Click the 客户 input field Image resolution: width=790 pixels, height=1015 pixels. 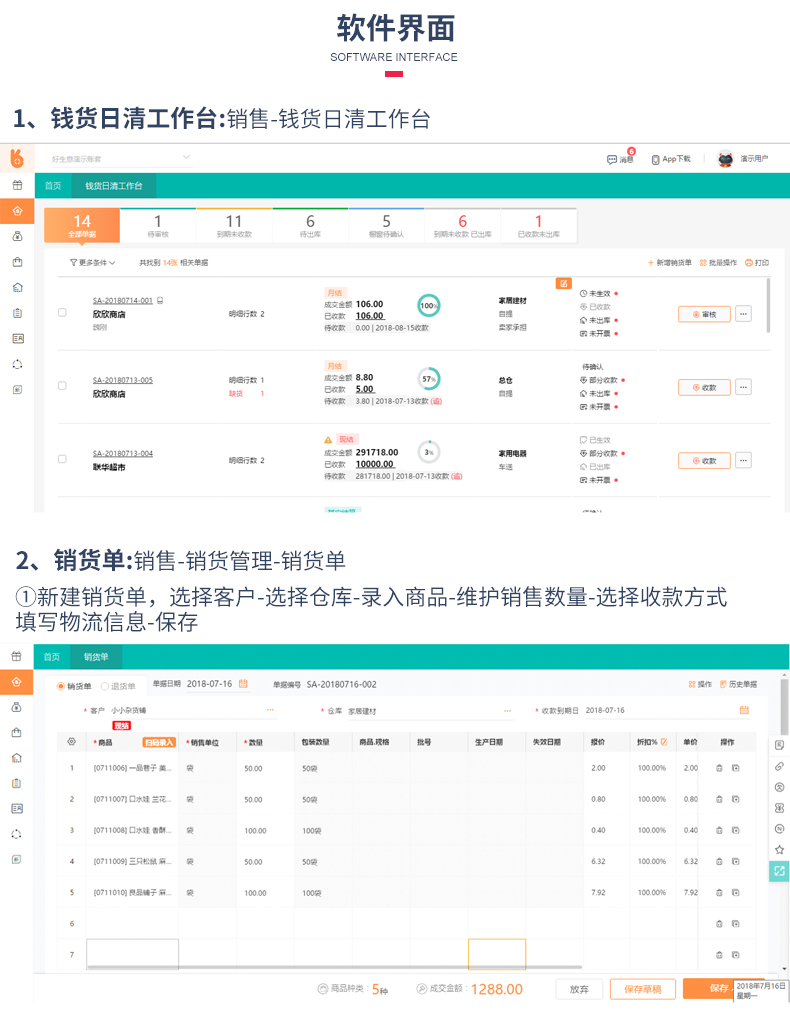(190, 711)
